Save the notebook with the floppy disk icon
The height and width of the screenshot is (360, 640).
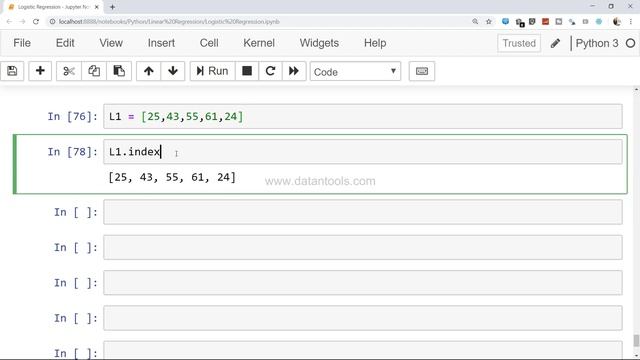pyautogui.click(x=12, y=71)
